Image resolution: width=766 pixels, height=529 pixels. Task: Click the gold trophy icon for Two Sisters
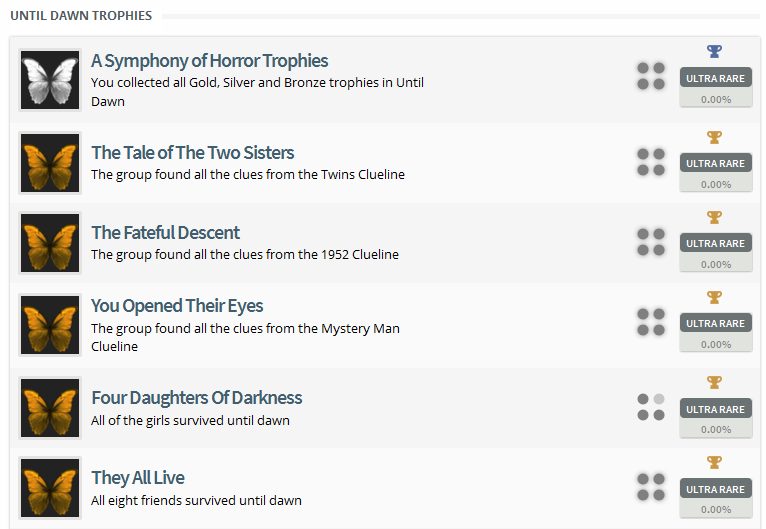click(x=714, y=137)
